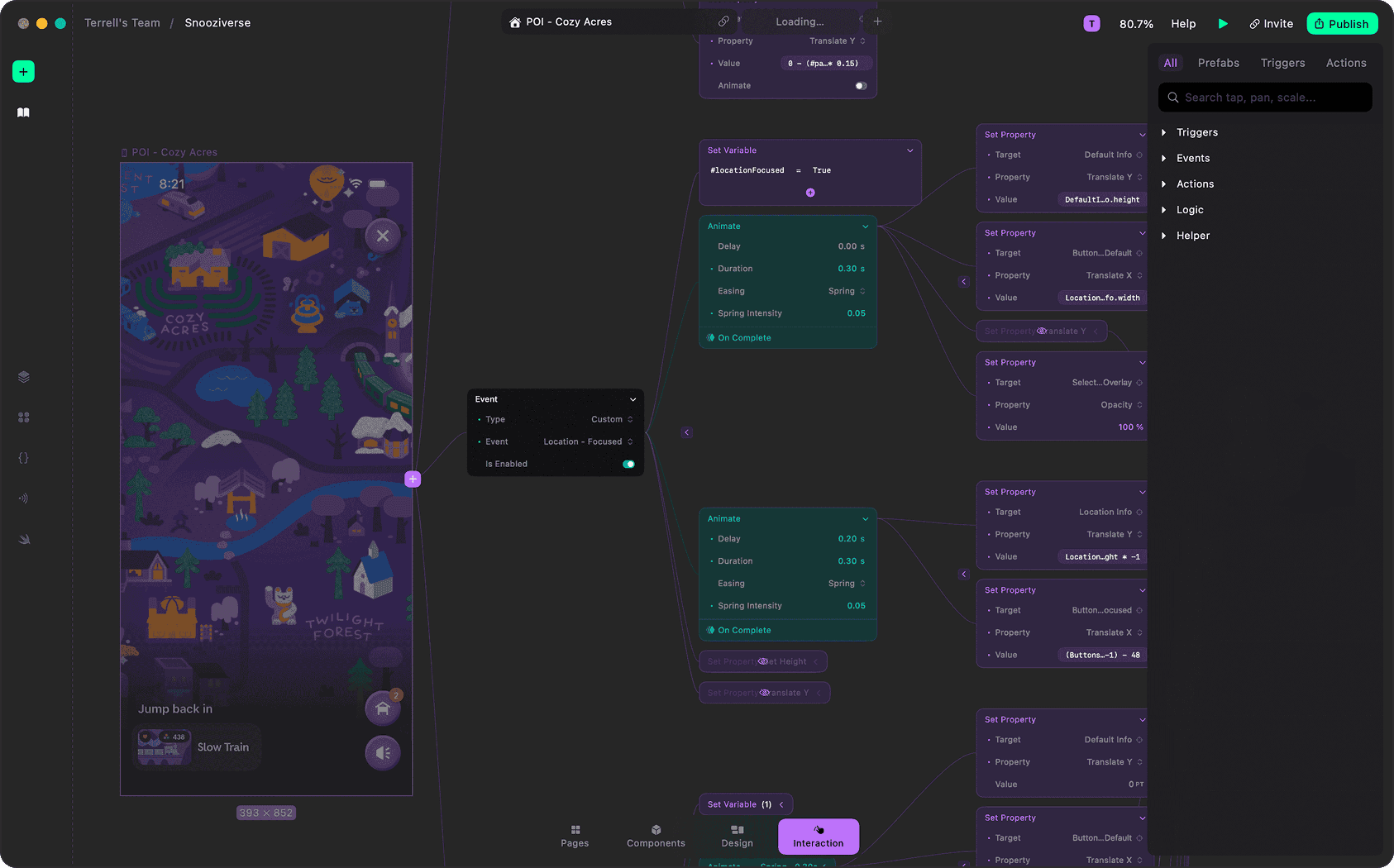
Task: Click the Pages grid icon in bottom bar
Action: (x=575, y=830)
